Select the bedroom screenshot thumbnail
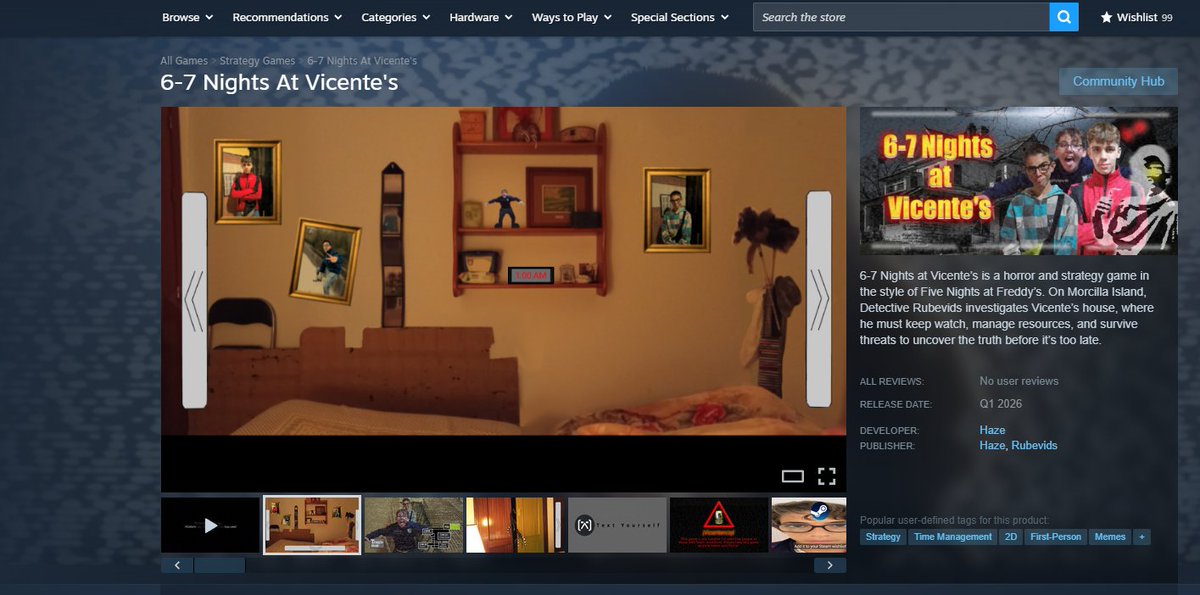The height and width of the screenshot is (595, 1200). click(312, 525)
